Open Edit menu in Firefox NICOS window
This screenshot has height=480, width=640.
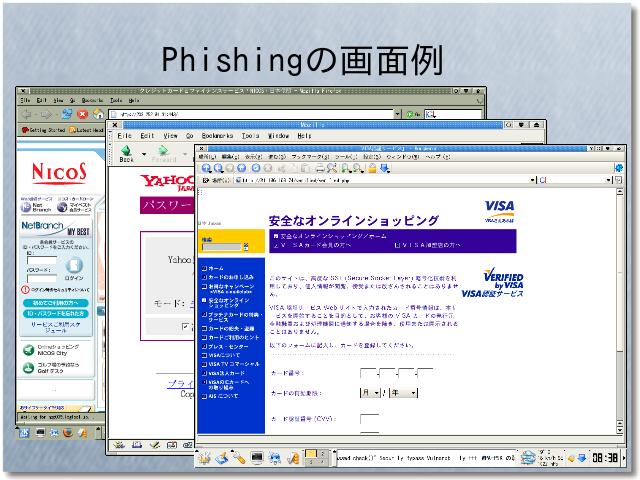pos(41,100)
